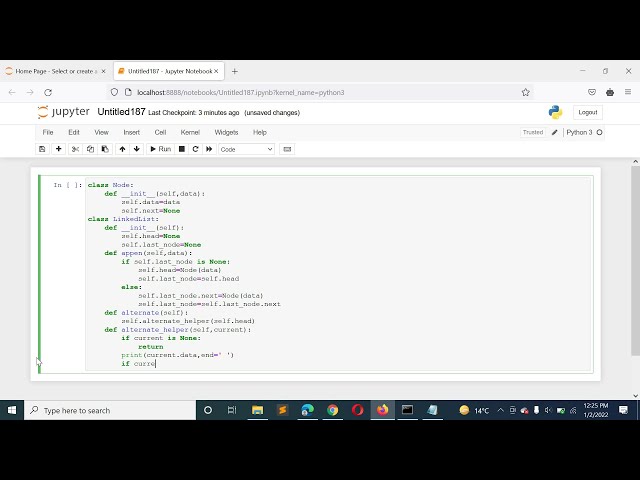Run the current cell
The height and width of the screenshot is (480, 640).
[x=160, y=149]
